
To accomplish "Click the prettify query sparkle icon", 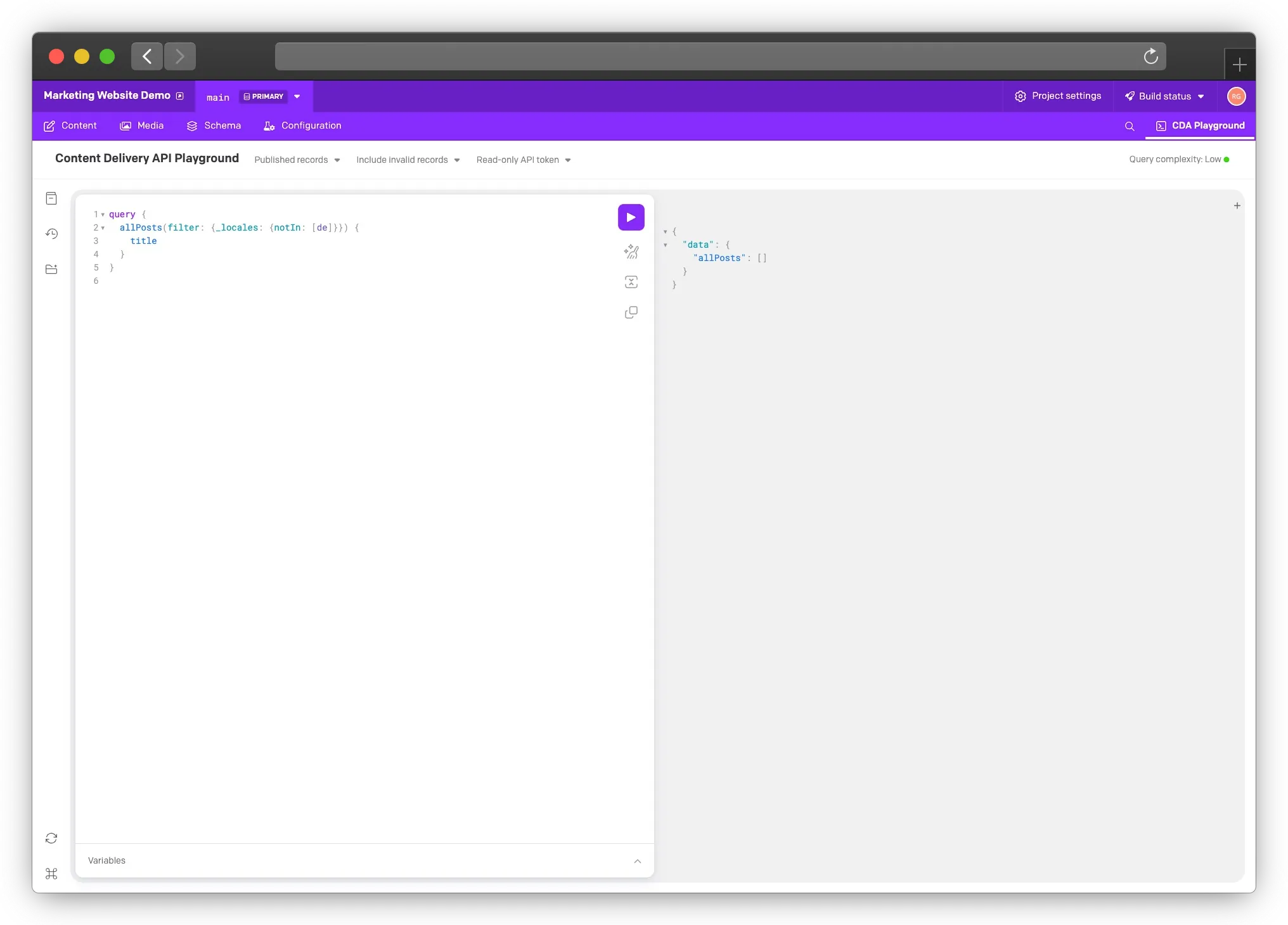I will point(631,252).
